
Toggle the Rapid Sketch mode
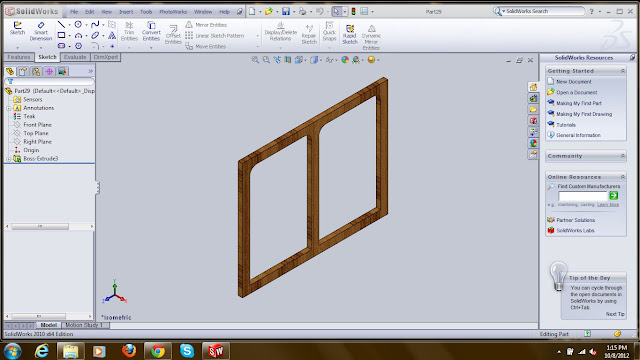point(350,34)
